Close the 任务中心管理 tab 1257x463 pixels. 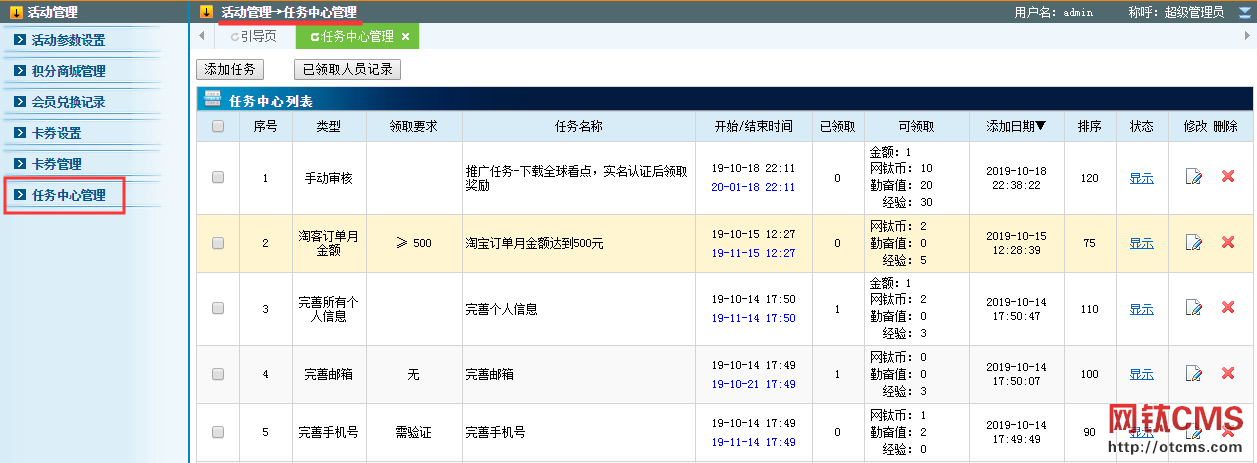[405, 37]
